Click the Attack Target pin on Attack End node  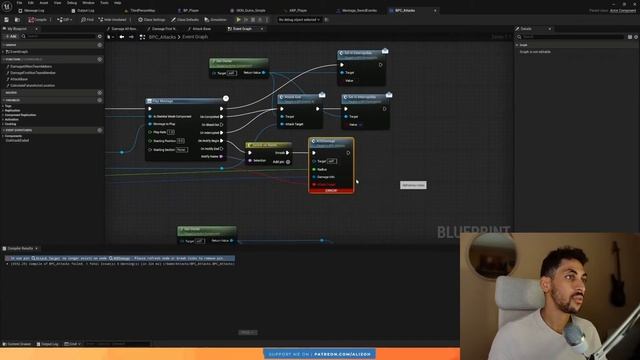coord(282,124)
